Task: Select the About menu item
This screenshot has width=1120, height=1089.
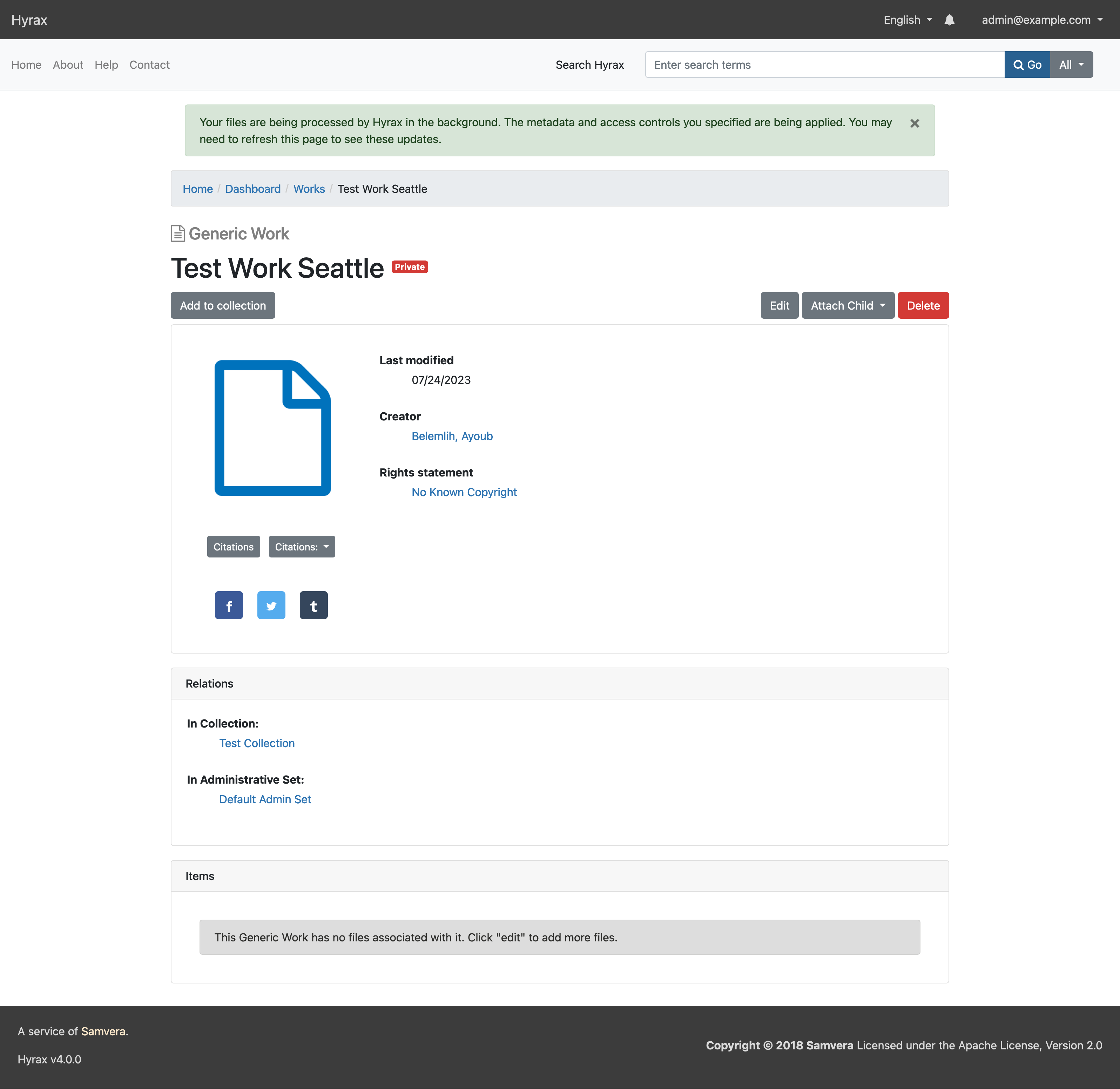Action: click(x=67, y=64)
